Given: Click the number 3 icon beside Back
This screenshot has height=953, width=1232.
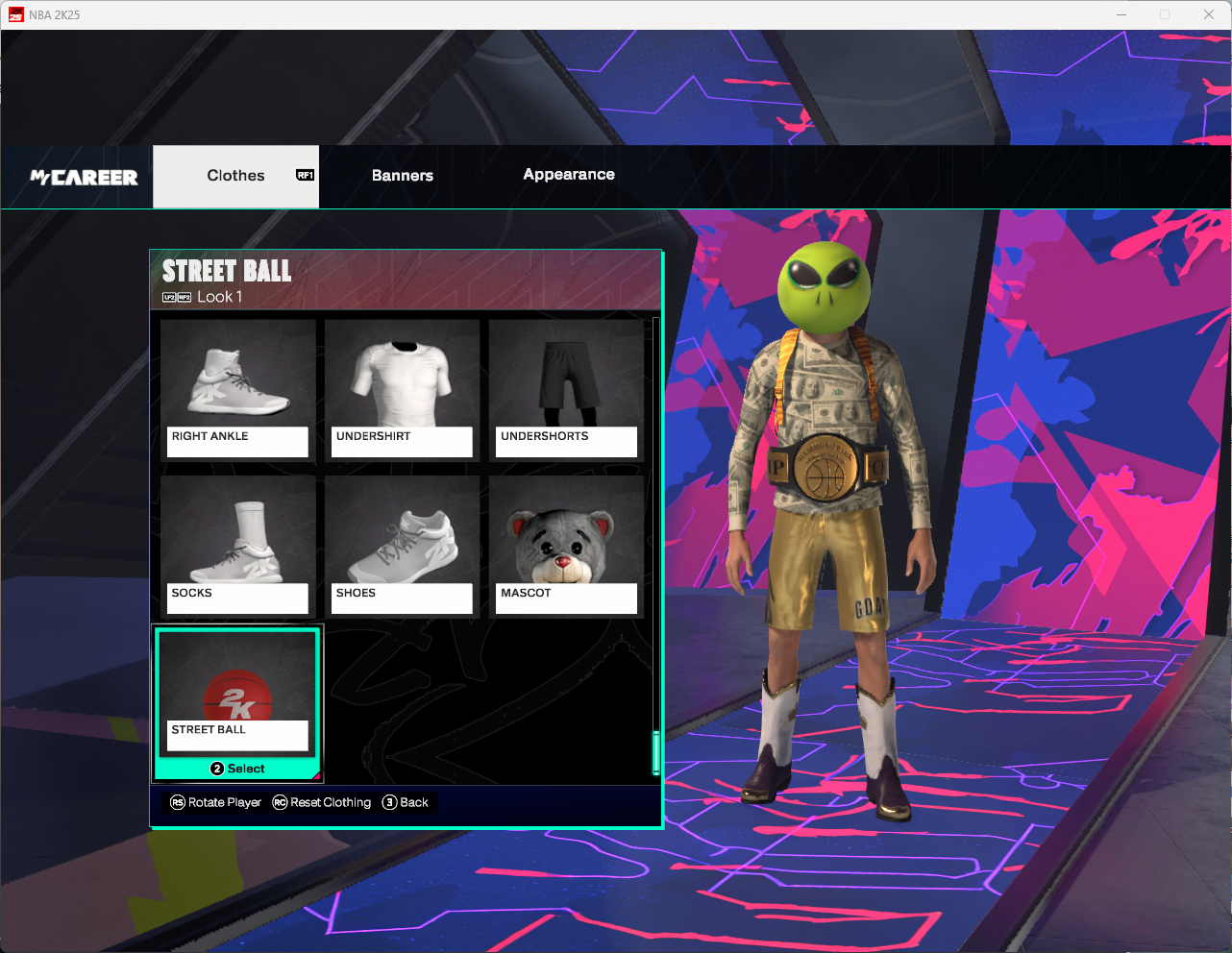Looking at the screenshot, I should tap(389, 802).
